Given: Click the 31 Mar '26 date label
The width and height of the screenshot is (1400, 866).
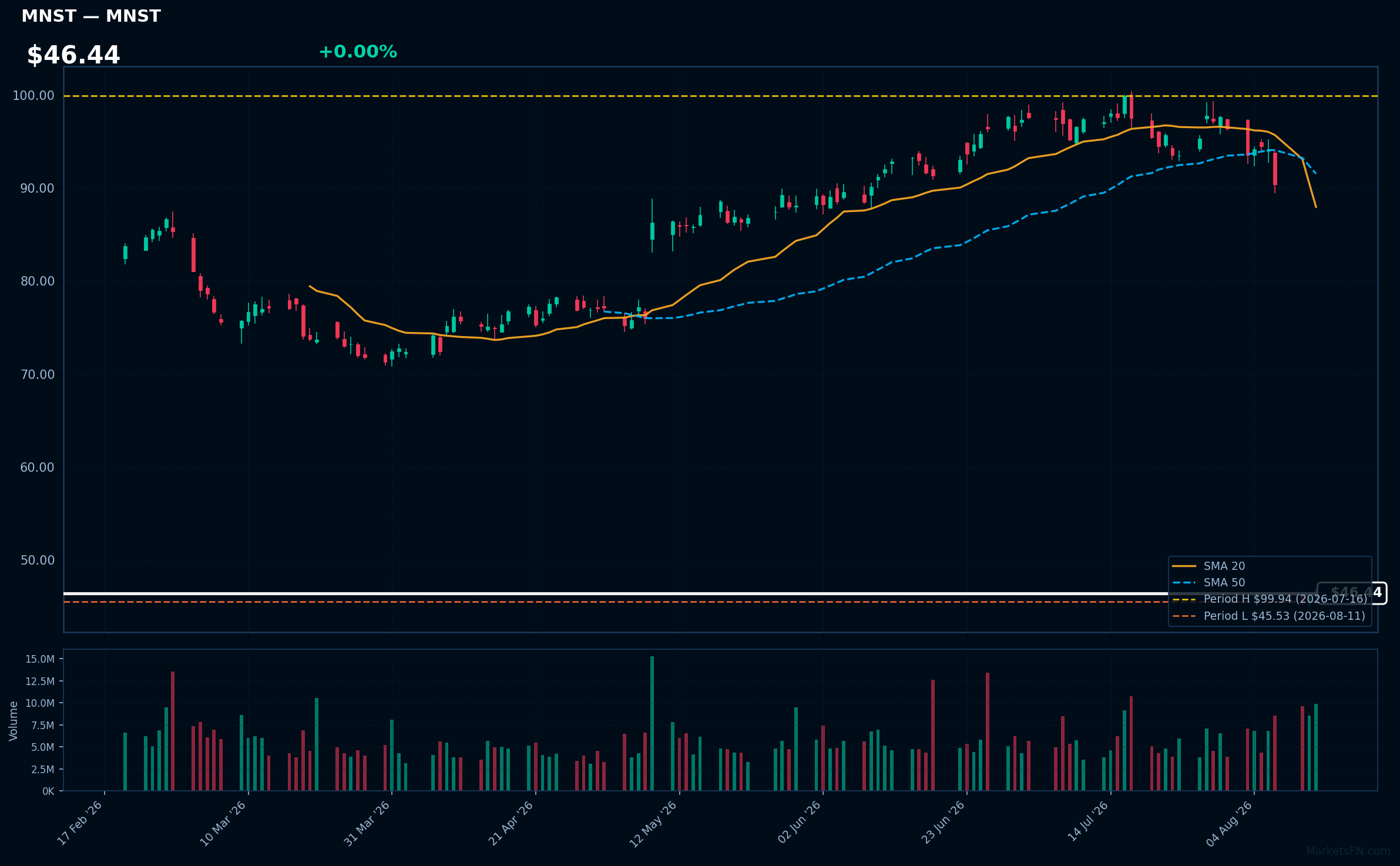Looking at the screenshot, I should (x=367, y=824).
